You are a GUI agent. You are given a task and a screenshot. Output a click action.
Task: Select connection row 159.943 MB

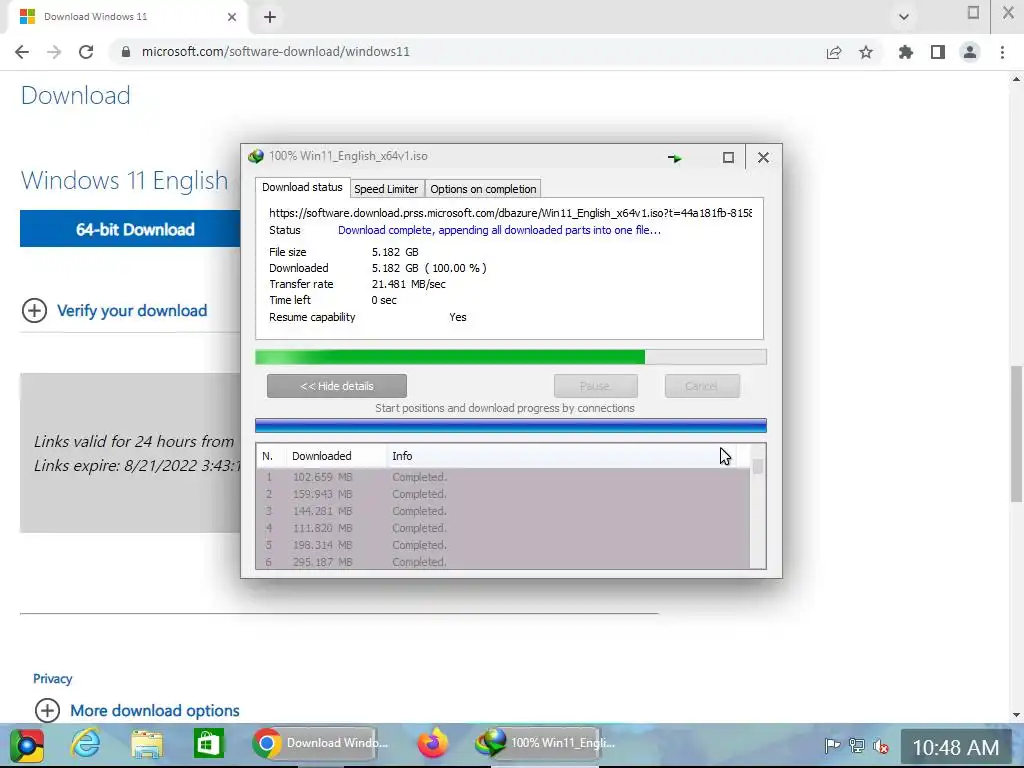tap(503, 494)
